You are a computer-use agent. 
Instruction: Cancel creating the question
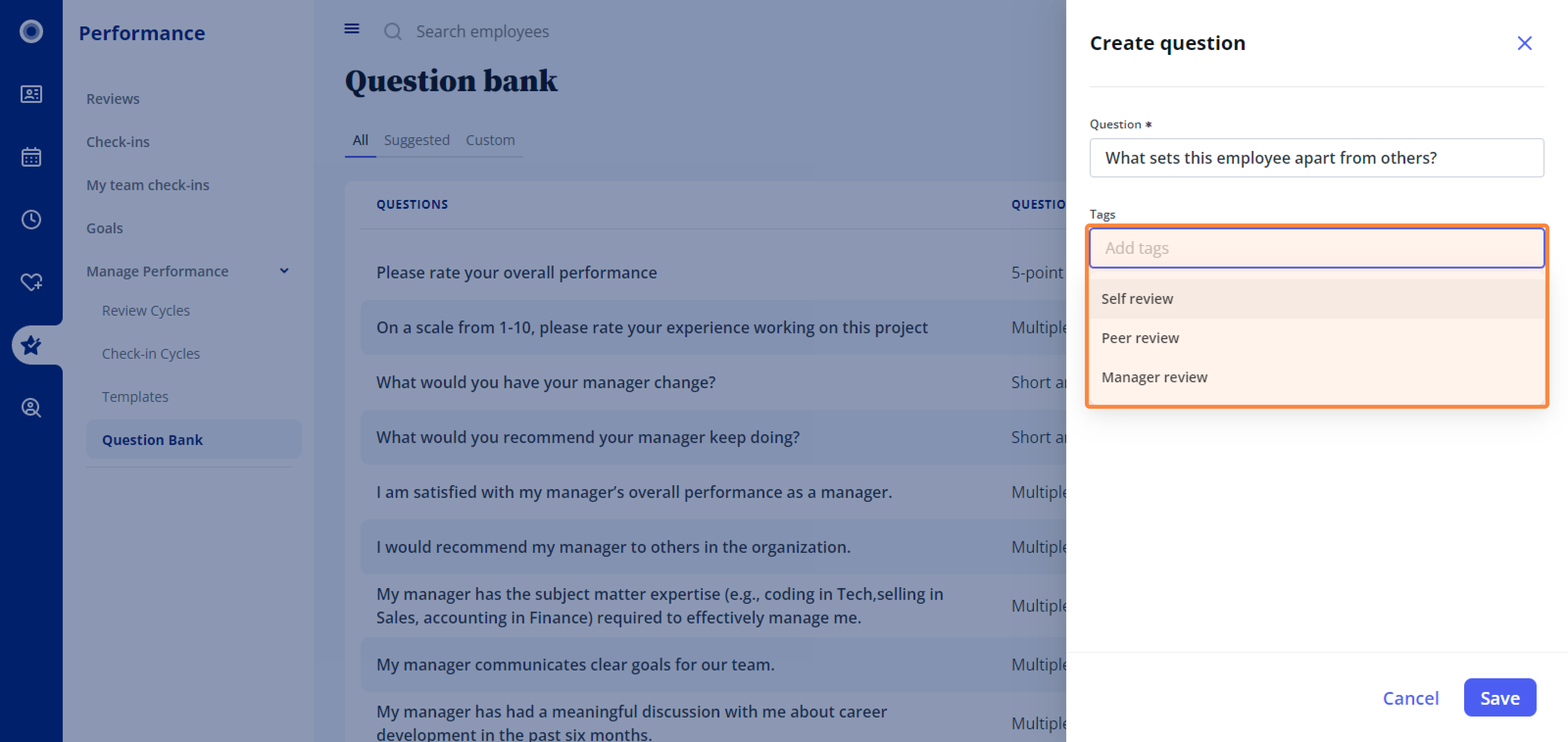coord(1410,697)
